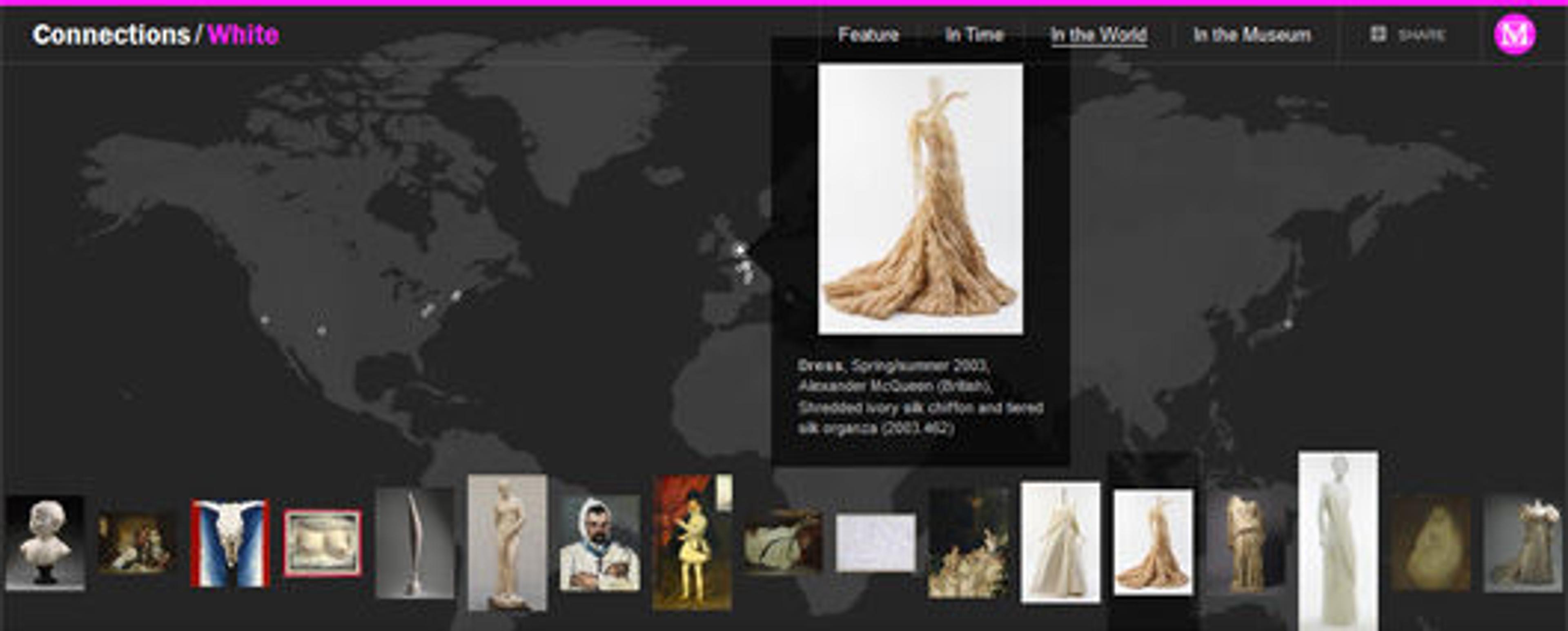Go to the In the Museum tab
Screen dimensions: 1568x631
click(1252, 35)
